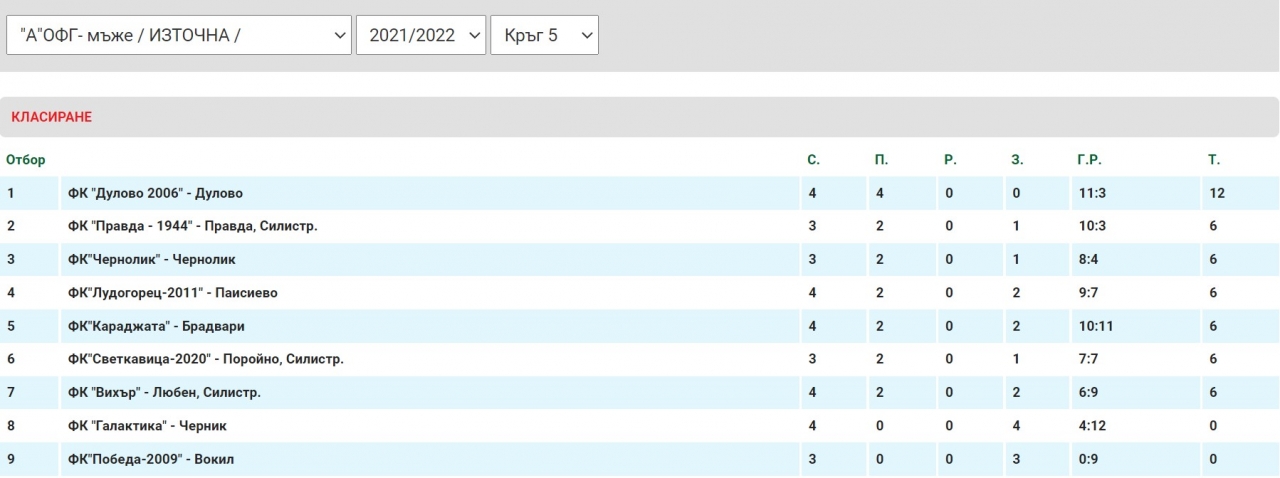Expand the Кръг 5 round selector

(544, 36)
